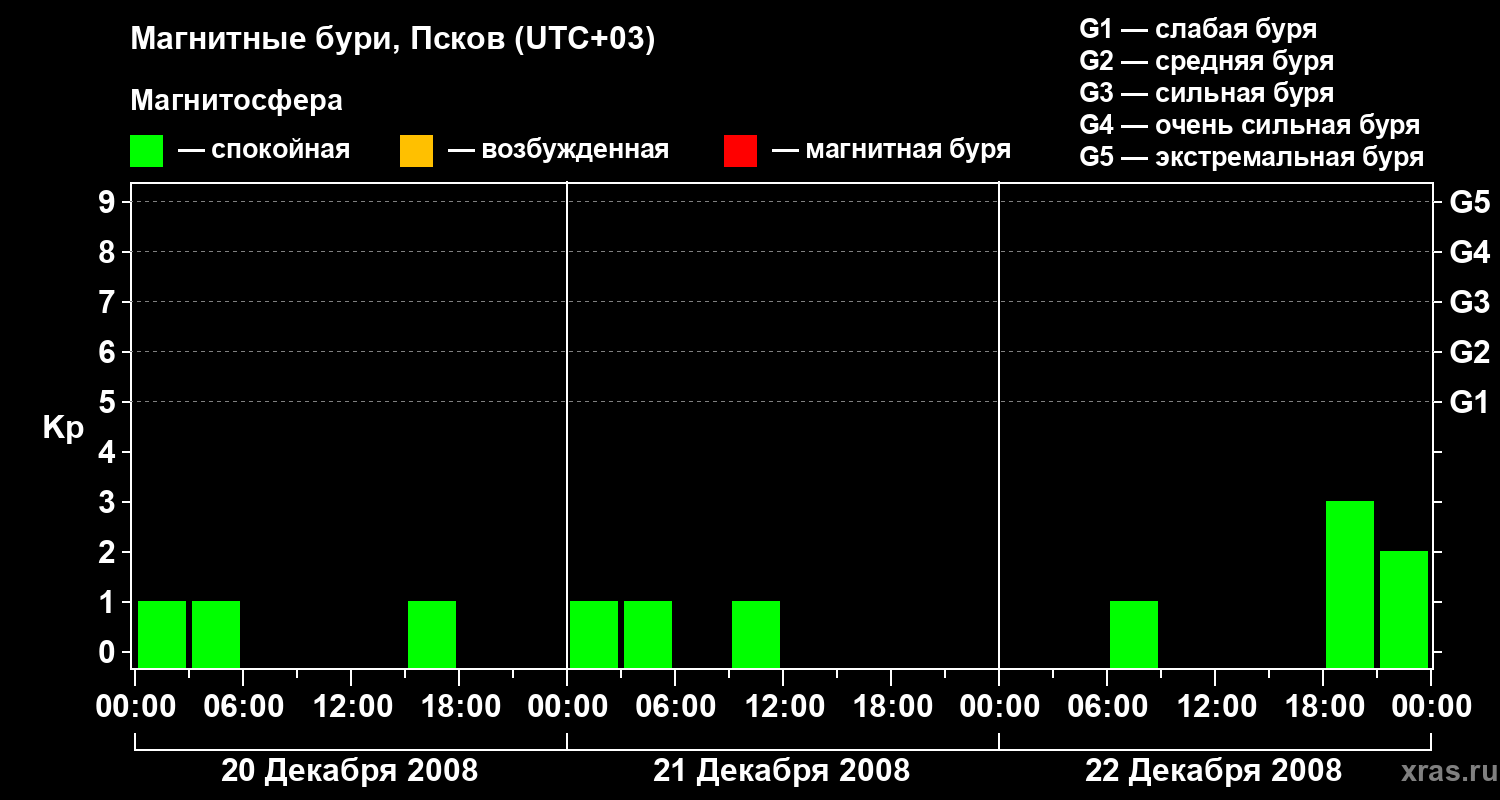Select the orange возбужденная legend swatch
Viewport: 1500px width, 800px height.
pos(416,151)
